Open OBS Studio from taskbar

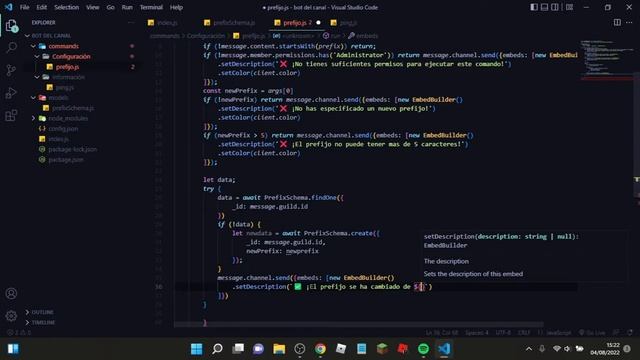point(300,349)
